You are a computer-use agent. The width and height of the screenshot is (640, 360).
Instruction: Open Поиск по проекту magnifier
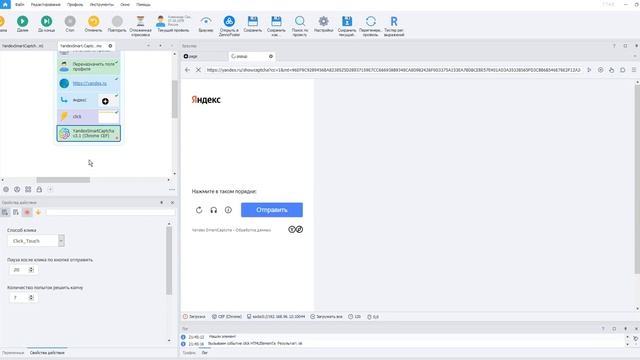pyautogui.click(x=300, y=21)
